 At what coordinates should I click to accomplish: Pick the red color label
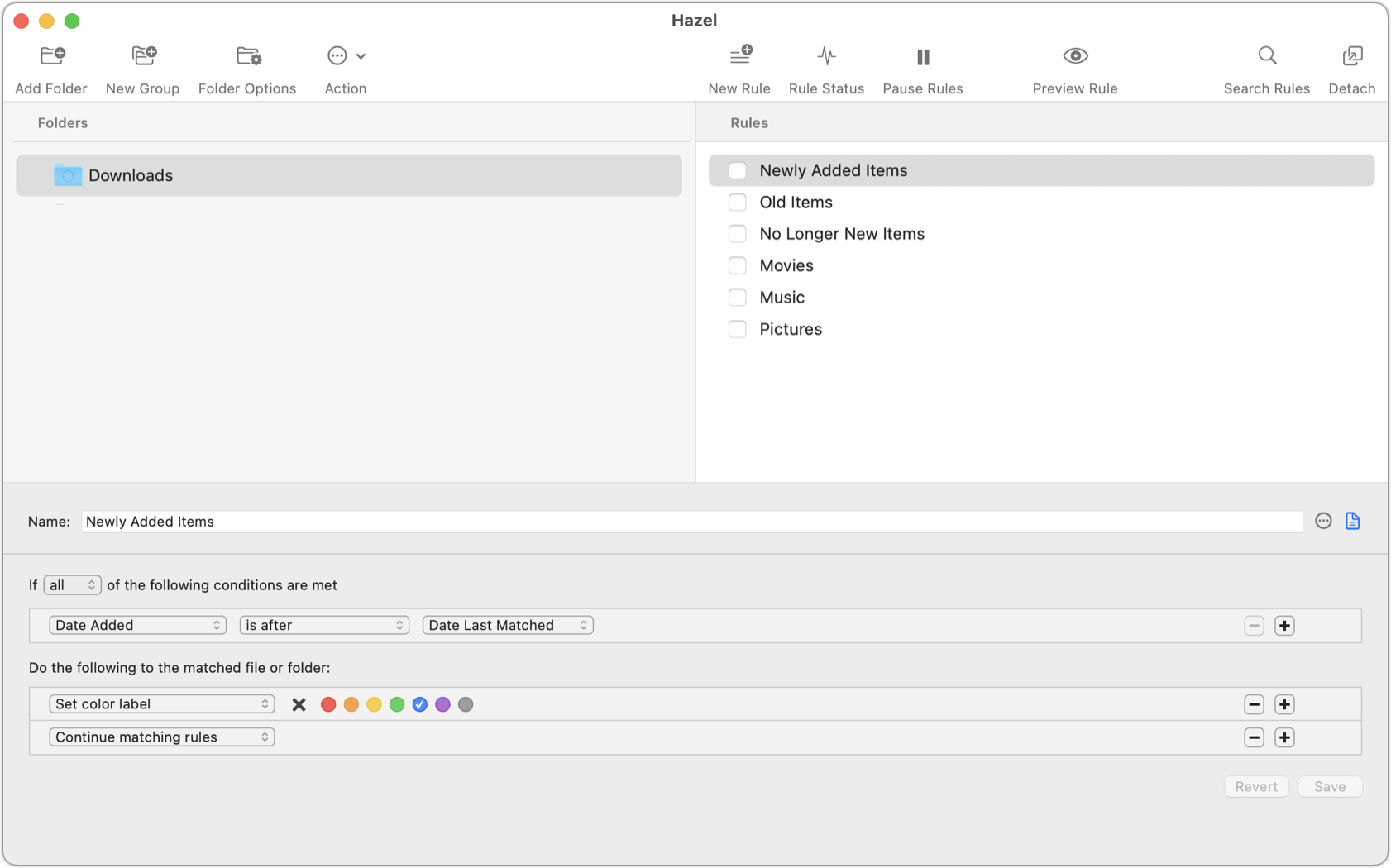328,704
